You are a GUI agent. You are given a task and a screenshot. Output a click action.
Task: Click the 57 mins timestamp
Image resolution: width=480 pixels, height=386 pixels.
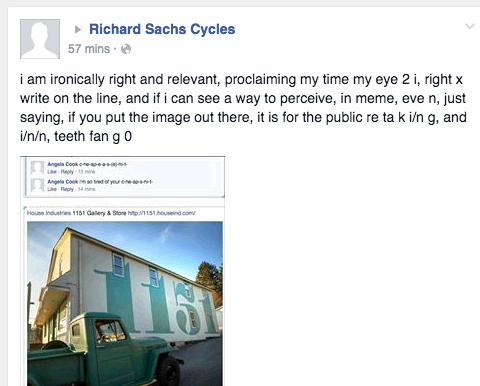click(89, 49)
